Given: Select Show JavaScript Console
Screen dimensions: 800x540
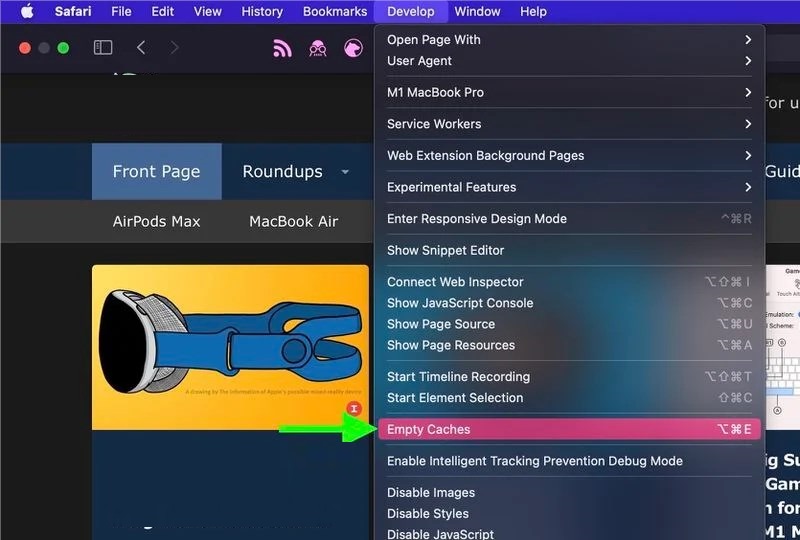Looking at the screenshot, I should pyautogui.click(x=569, y=303).
